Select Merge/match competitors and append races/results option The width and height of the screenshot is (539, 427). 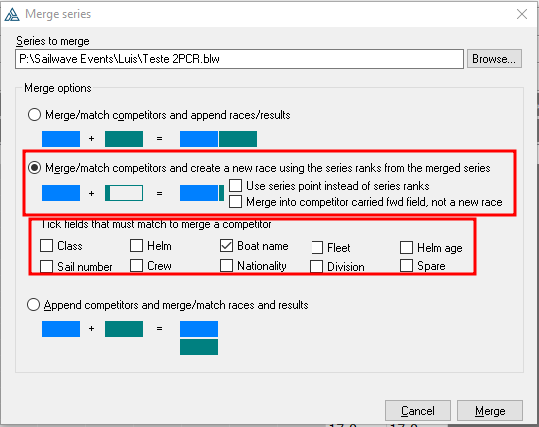click(34, 115)
